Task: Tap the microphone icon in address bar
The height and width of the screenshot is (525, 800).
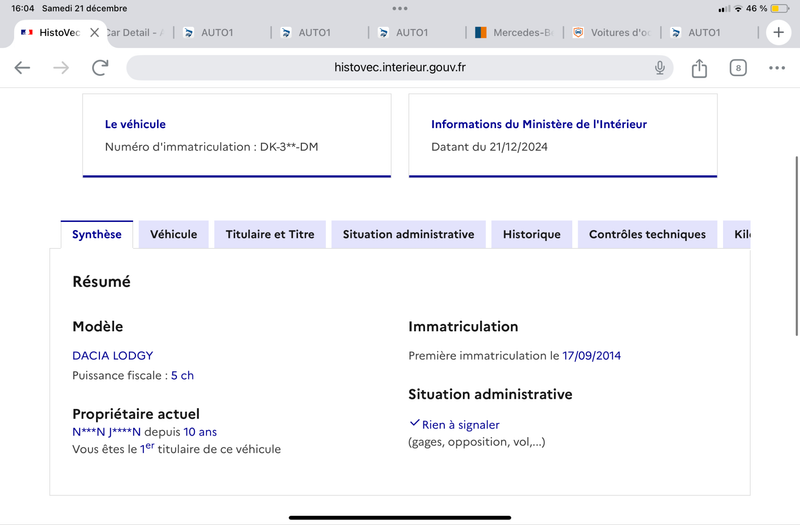Action: pos(660,67)
